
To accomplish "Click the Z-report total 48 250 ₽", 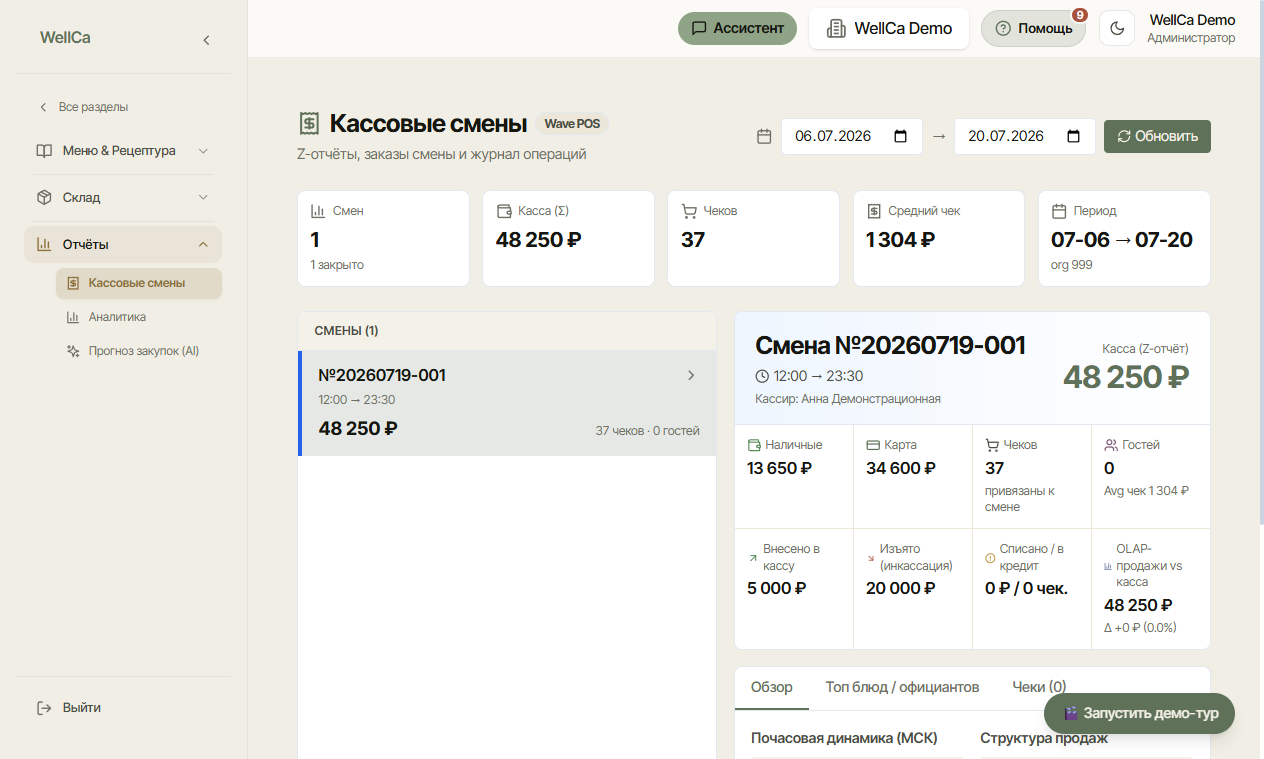I will [1126, 377].
